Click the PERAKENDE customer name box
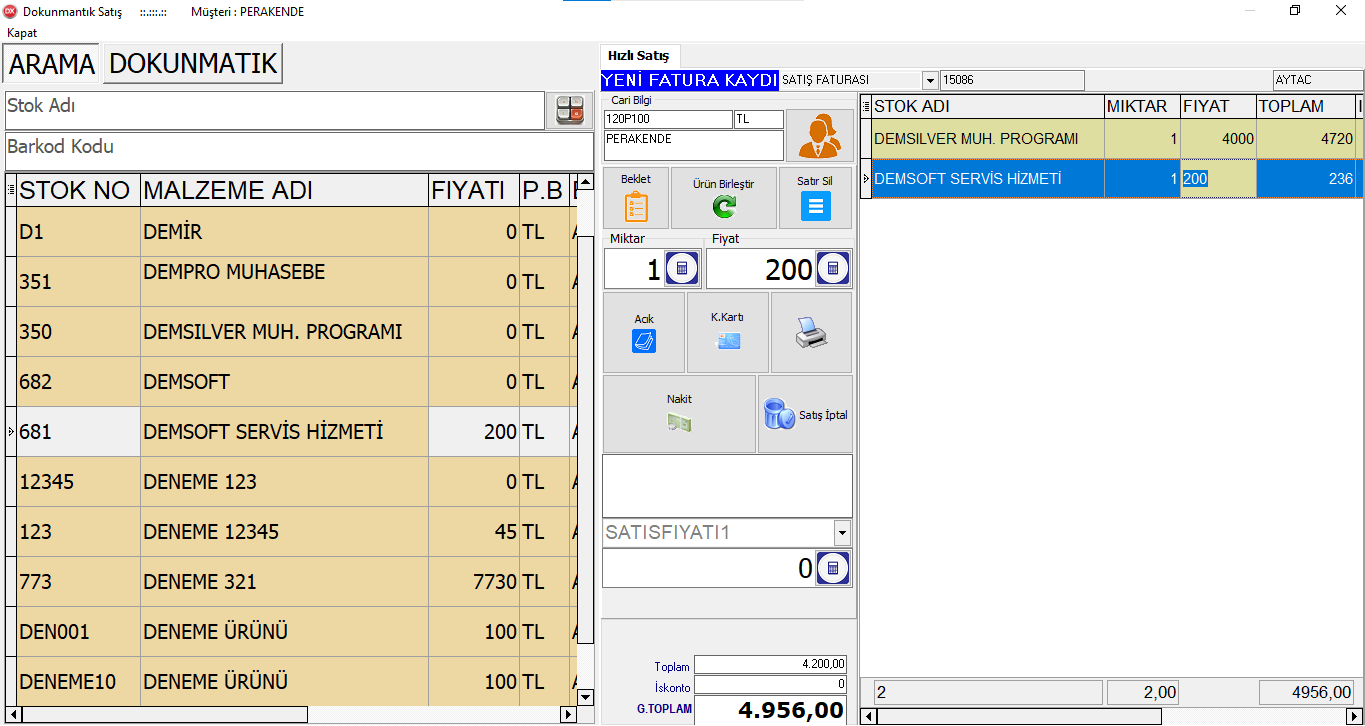 [x=694, y=145]
